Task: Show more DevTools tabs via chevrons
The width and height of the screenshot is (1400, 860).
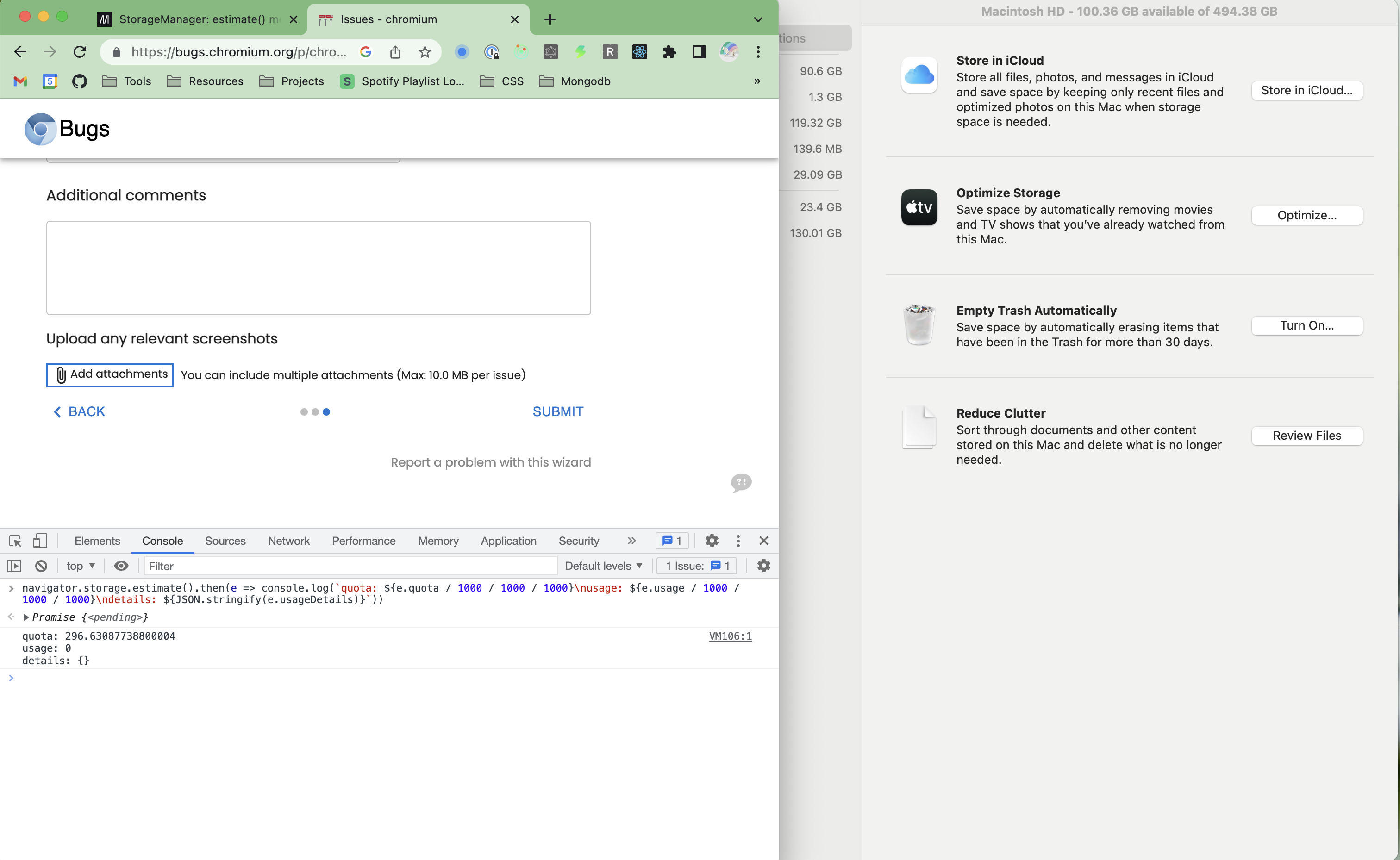Action: pyautogui.click(x=631, y=540)
